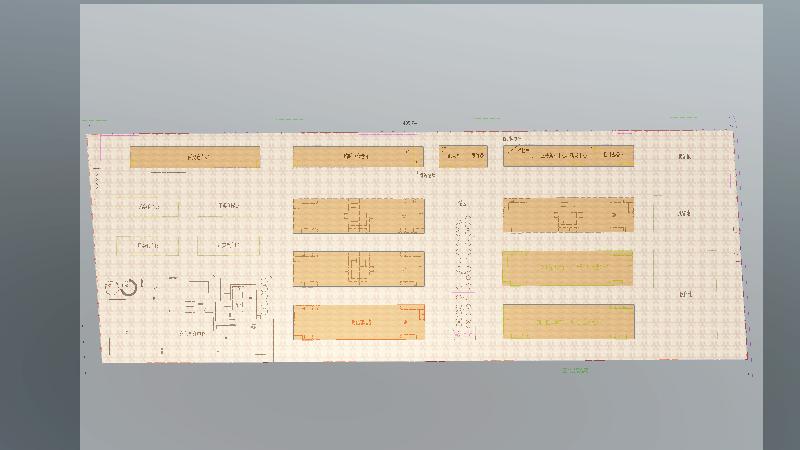Click the dimension label above the site's top edge
Viewport: 800px width, 450px height.
[409, 123]
